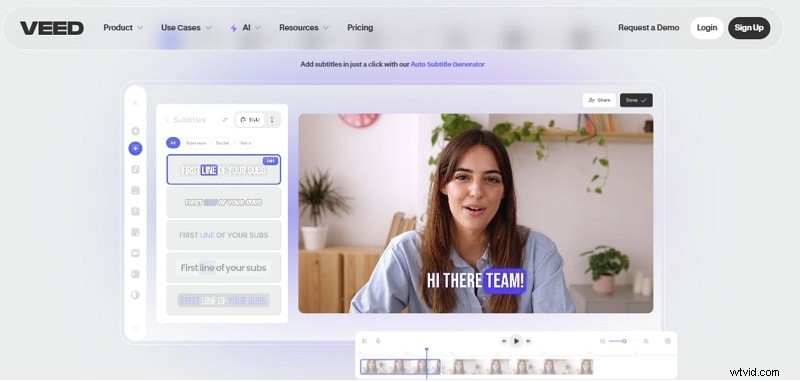Click the VEED logo
Image resolution: width=800 pixels, height=382 pixels.
52,28
